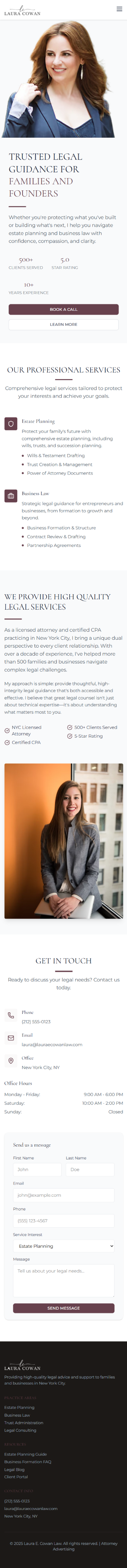
Task: Focus the Email input in message form
Action: [x=64, y=1195]
